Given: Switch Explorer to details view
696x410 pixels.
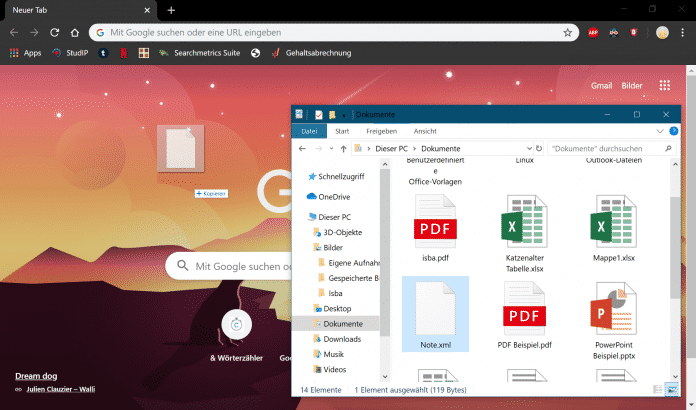Looking at the screenshot, I should tap(657, 388).
